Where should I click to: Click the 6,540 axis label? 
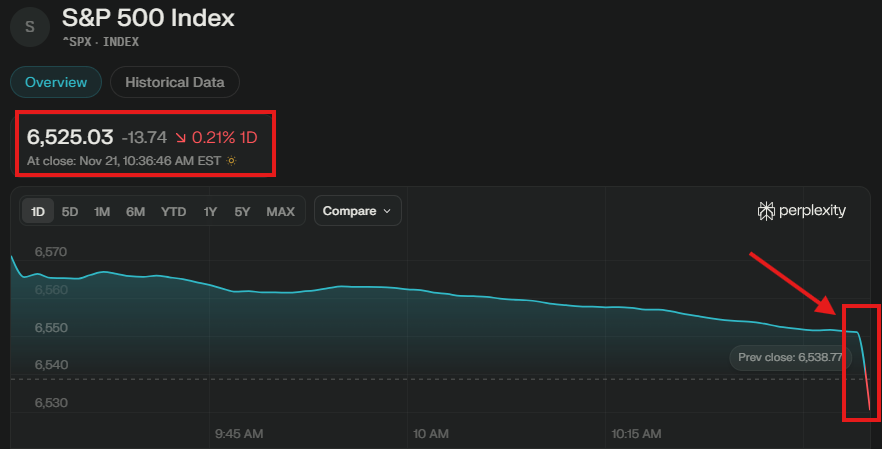coord(51,365)
